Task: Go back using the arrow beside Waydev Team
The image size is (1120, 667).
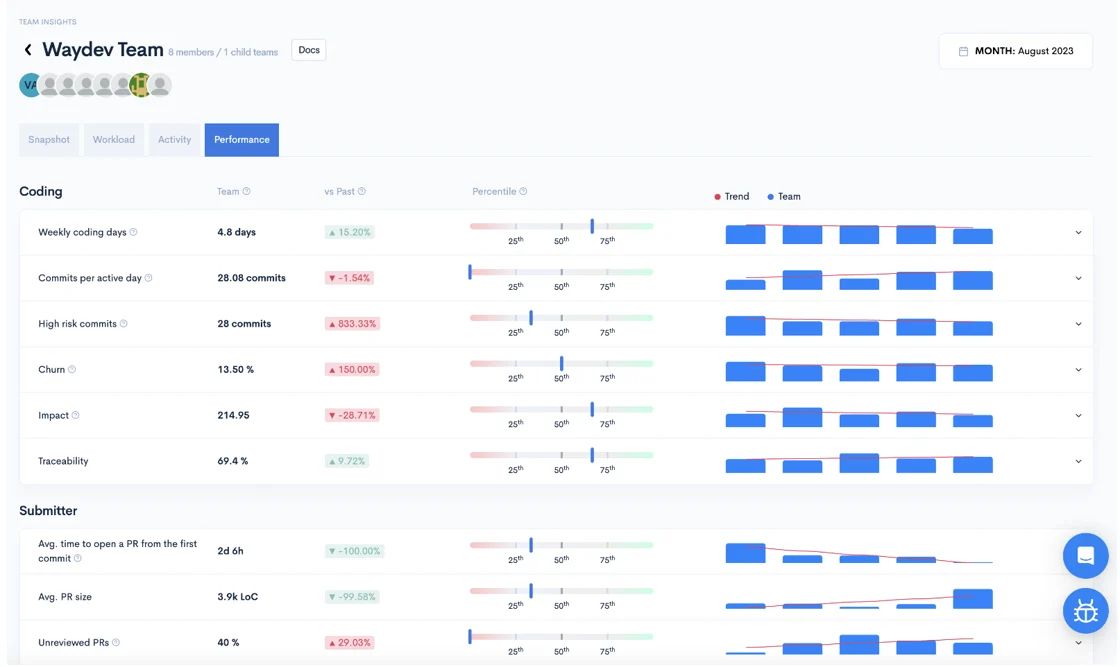Action: click(x=28, y=50)
